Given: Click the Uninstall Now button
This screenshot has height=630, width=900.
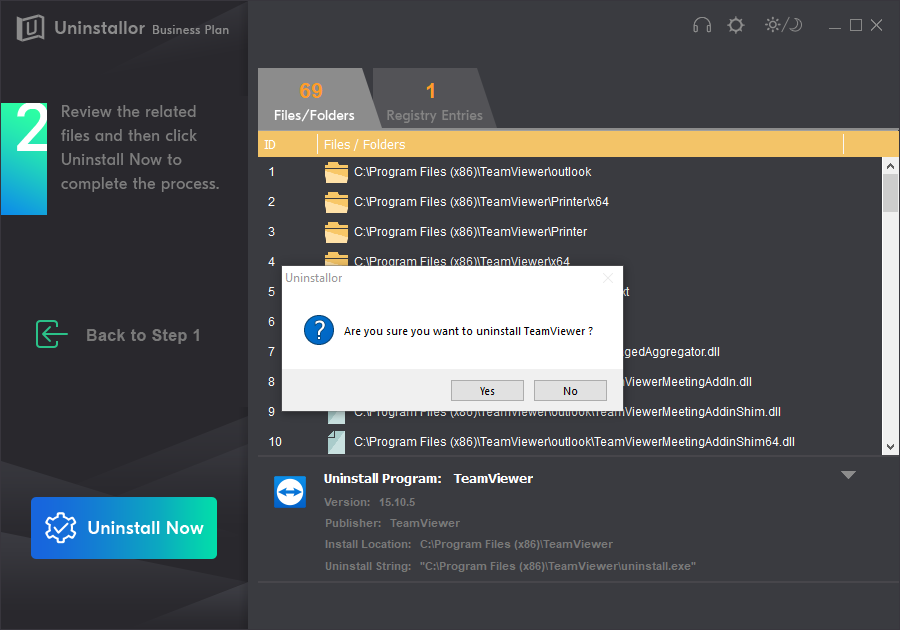Looking at the screenshot, I should click(x=124, y=528).
